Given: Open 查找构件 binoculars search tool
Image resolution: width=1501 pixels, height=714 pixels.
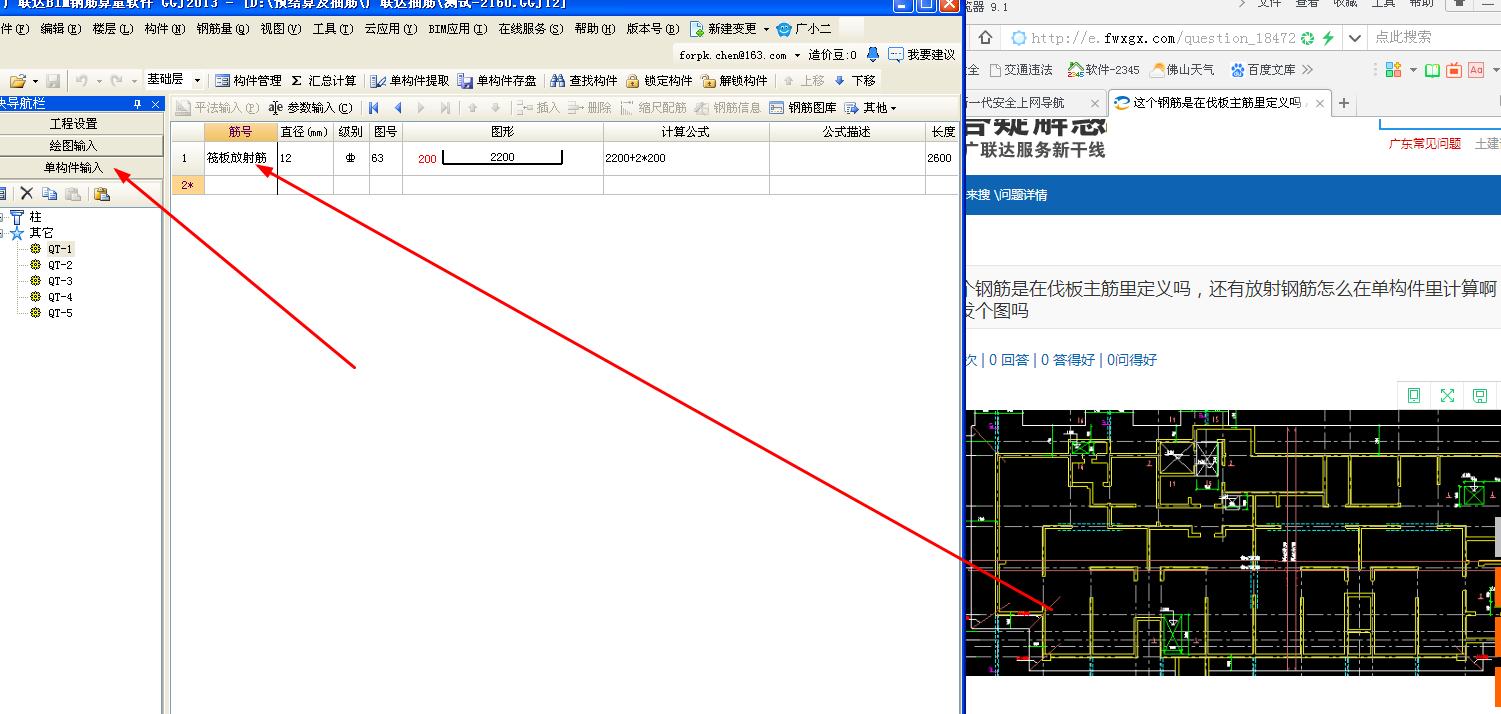Looking at the screenshot, I should (584, 80).
